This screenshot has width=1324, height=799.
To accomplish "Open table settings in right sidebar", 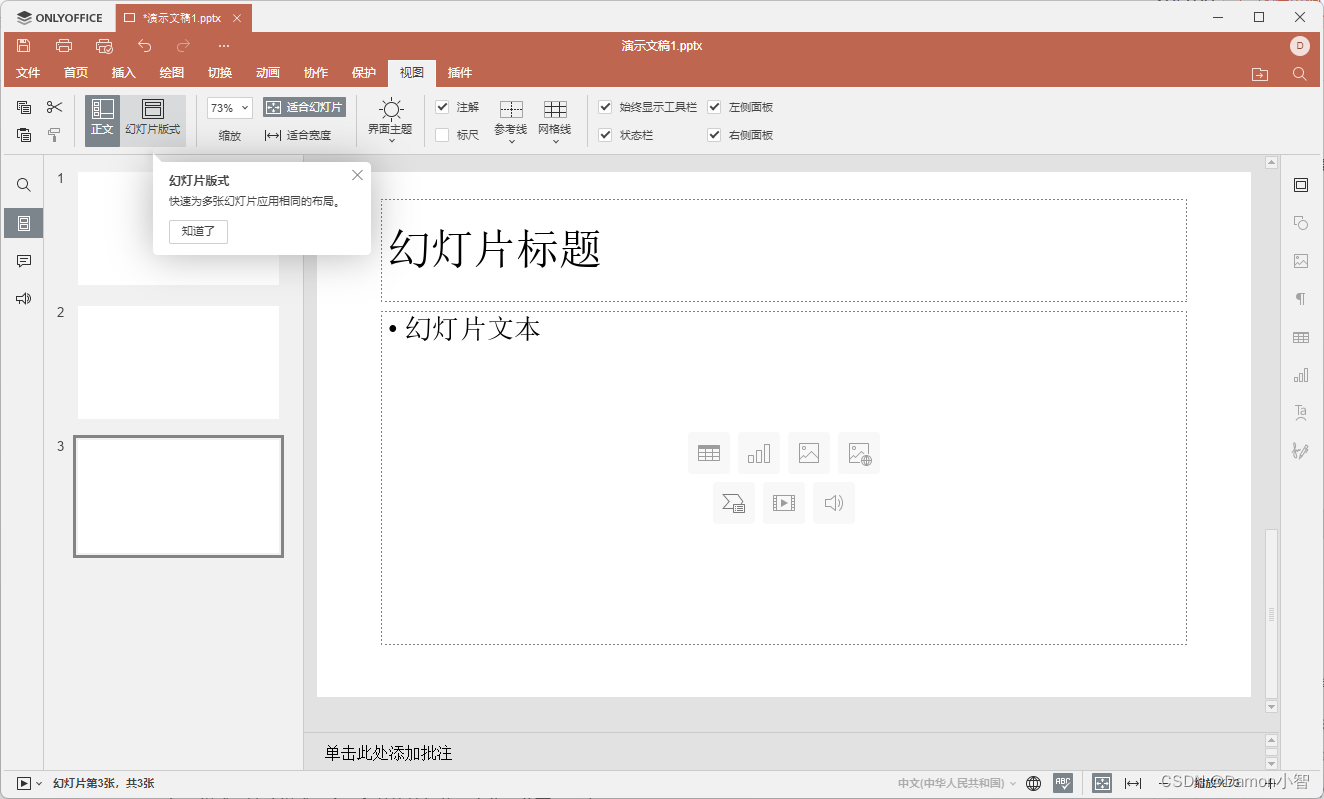I will point(1301,337).
